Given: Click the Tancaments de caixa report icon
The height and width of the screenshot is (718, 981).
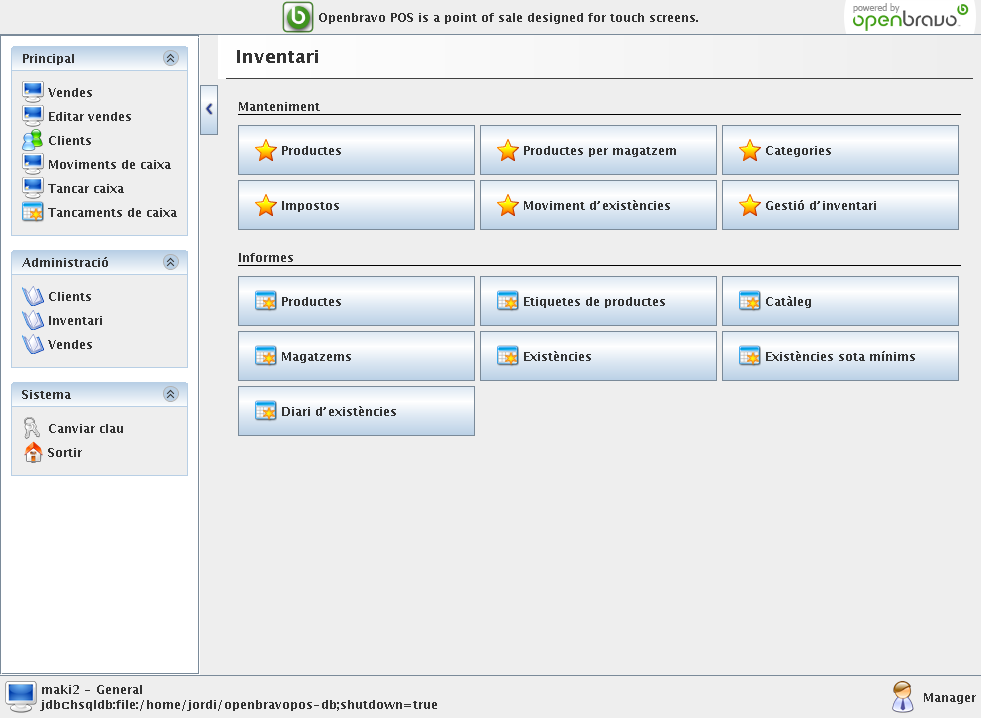Looking at the screenshot, I should click(33, 212).
